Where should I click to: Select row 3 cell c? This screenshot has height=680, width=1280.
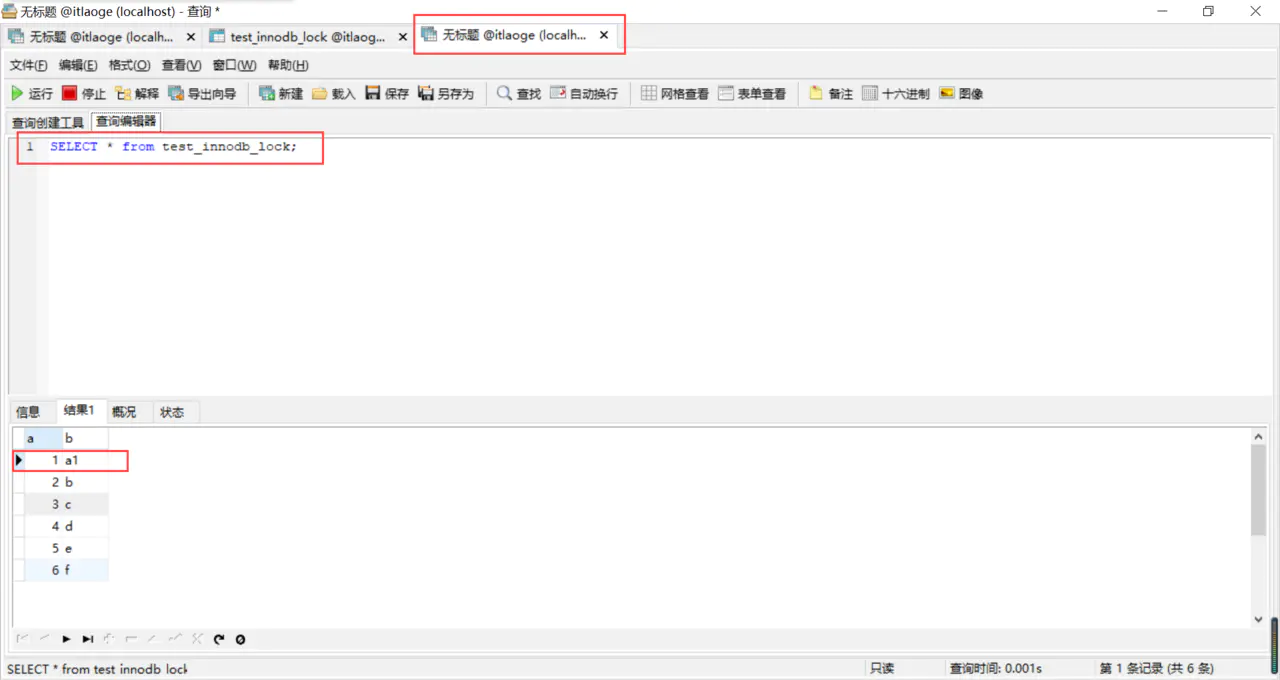pos(84,504)
